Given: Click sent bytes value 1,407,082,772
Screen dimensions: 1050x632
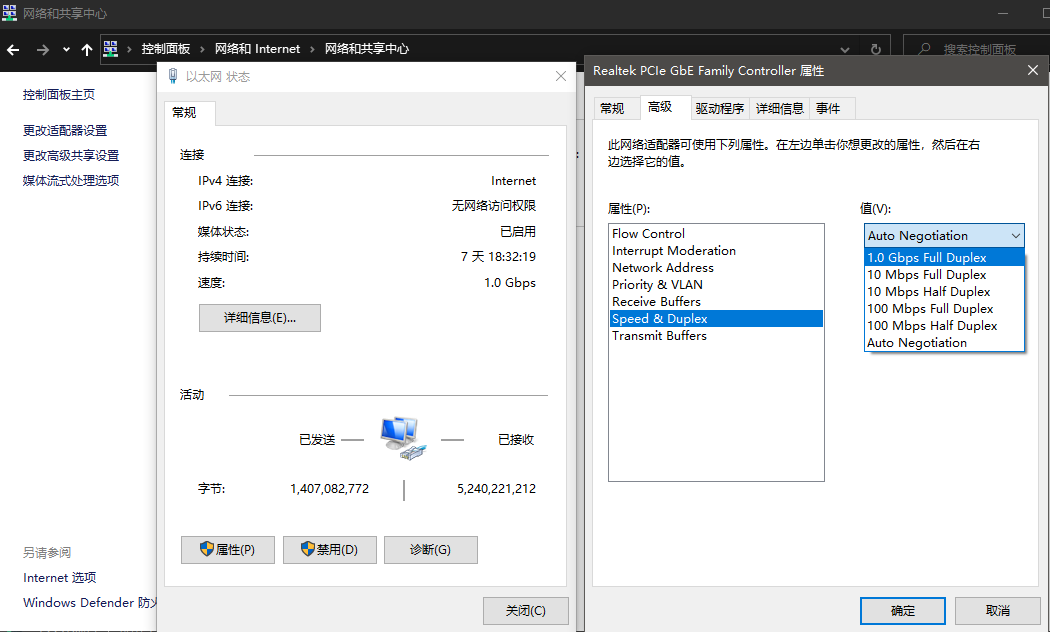Looking at the screenshot, I should pos(329,489).
